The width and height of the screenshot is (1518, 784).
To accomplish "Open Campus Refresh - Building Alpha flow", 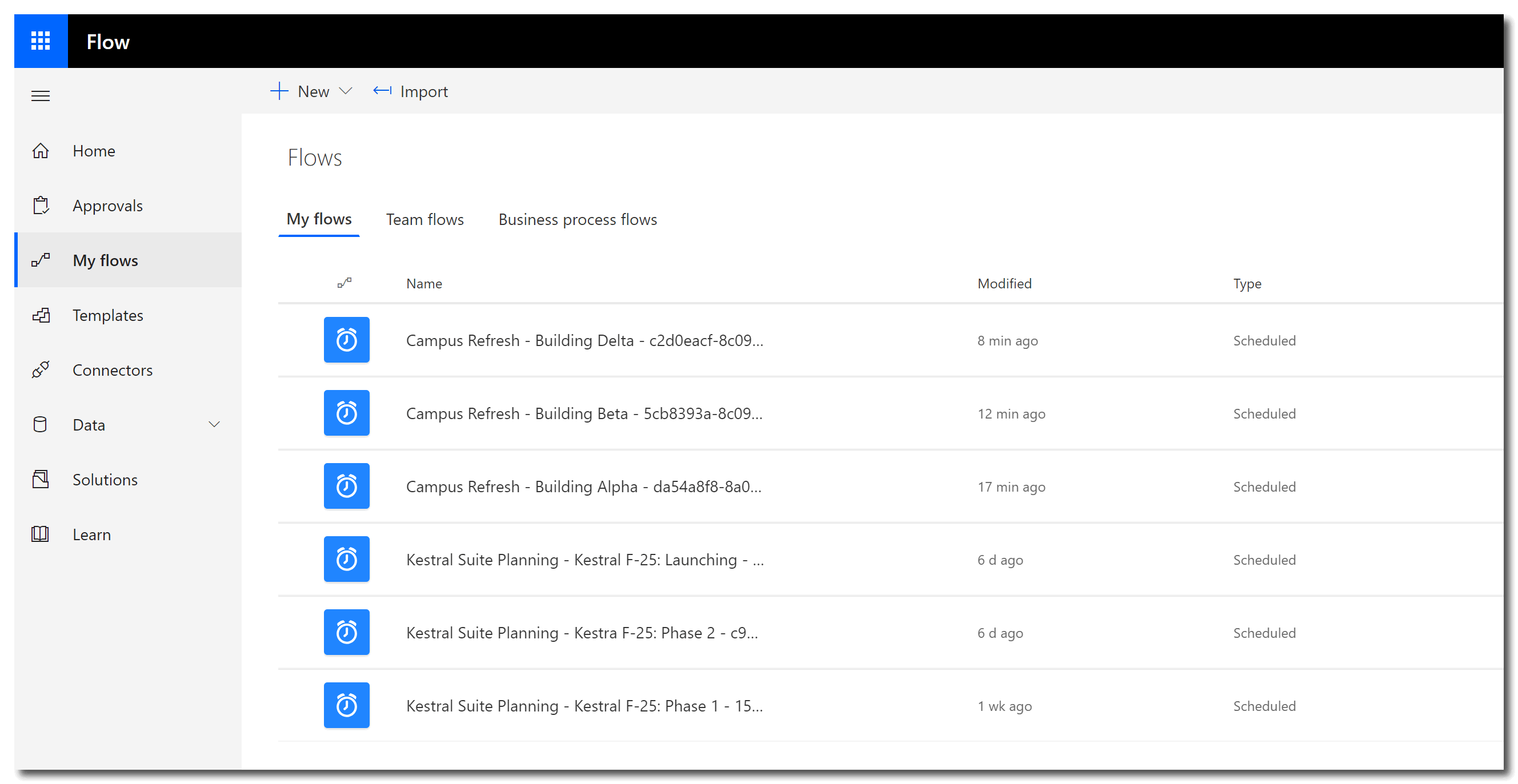I will point(584,487).
